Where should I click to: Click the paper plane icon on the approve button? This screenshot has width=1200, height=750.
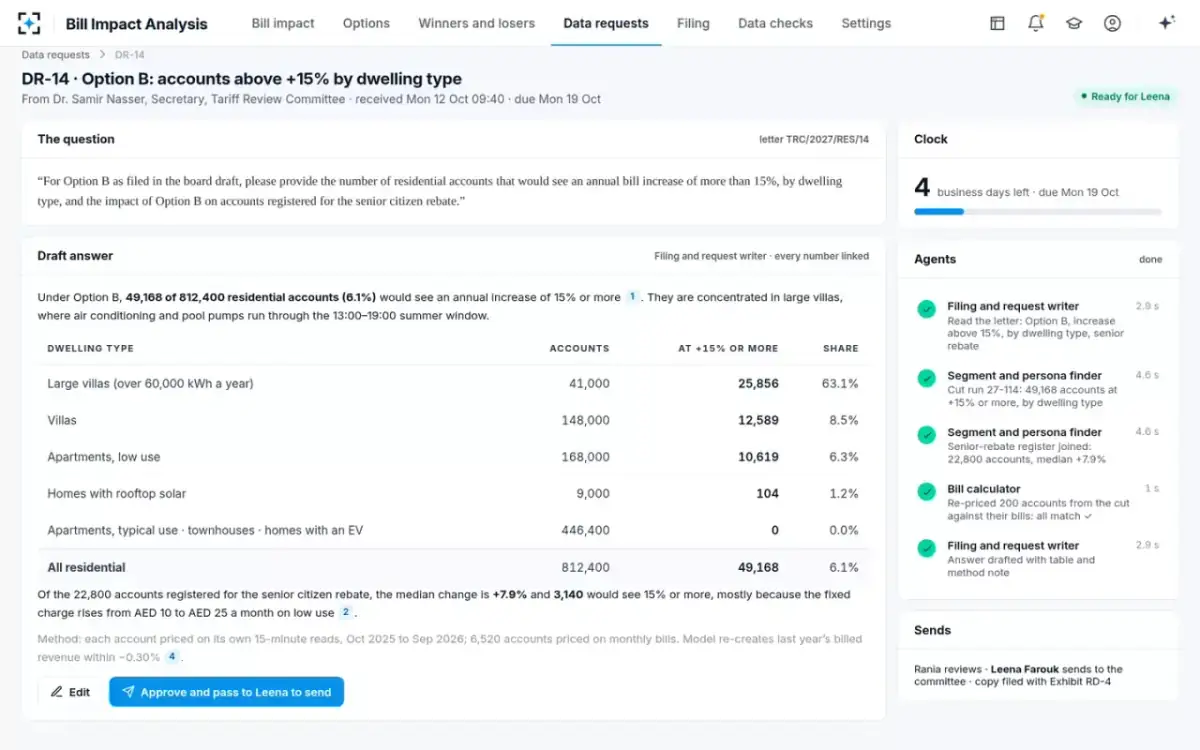pyautogui.click(x=127, y=692)
